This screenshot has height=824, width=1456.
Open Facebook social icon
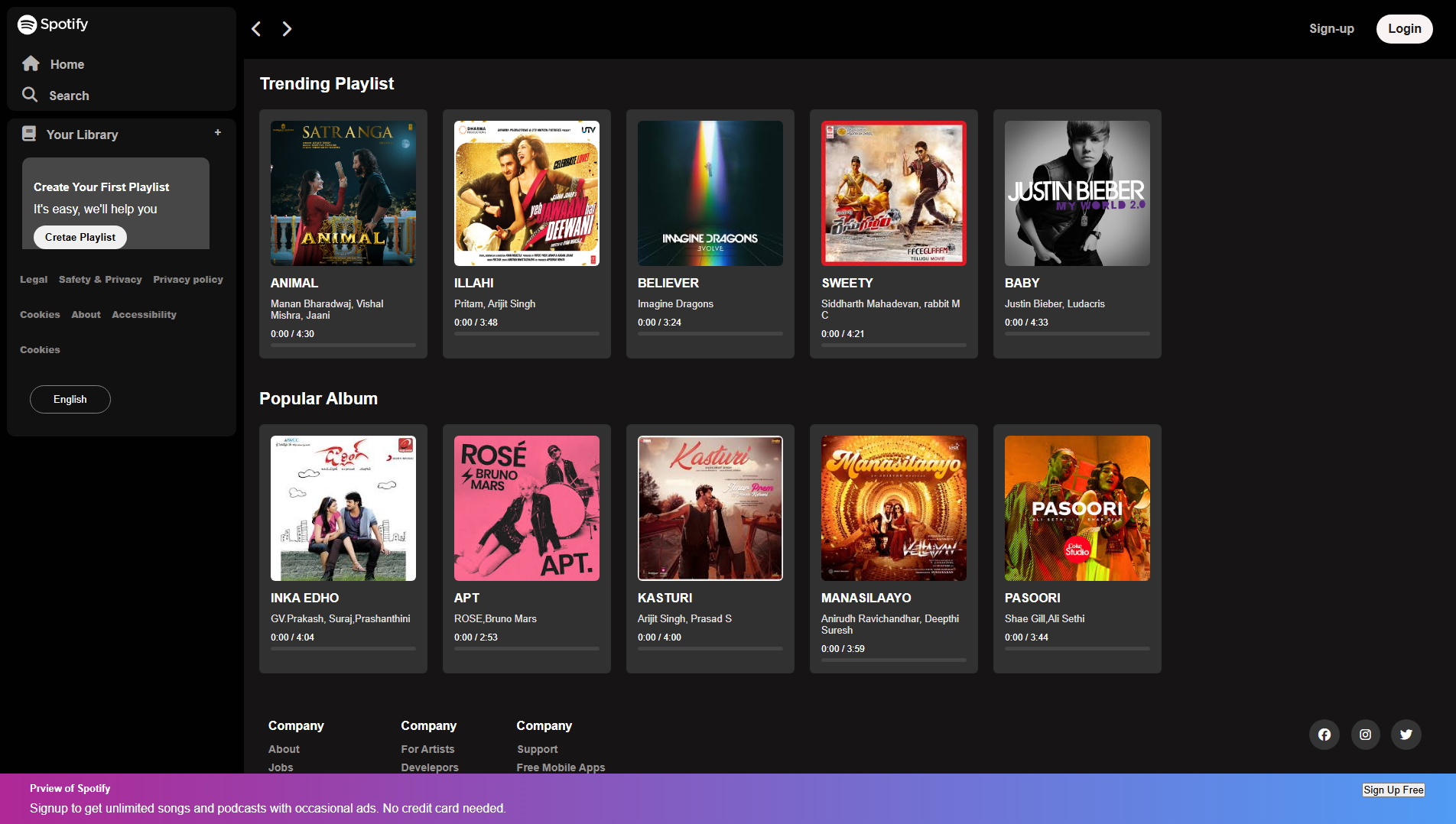pos(1324,735)
